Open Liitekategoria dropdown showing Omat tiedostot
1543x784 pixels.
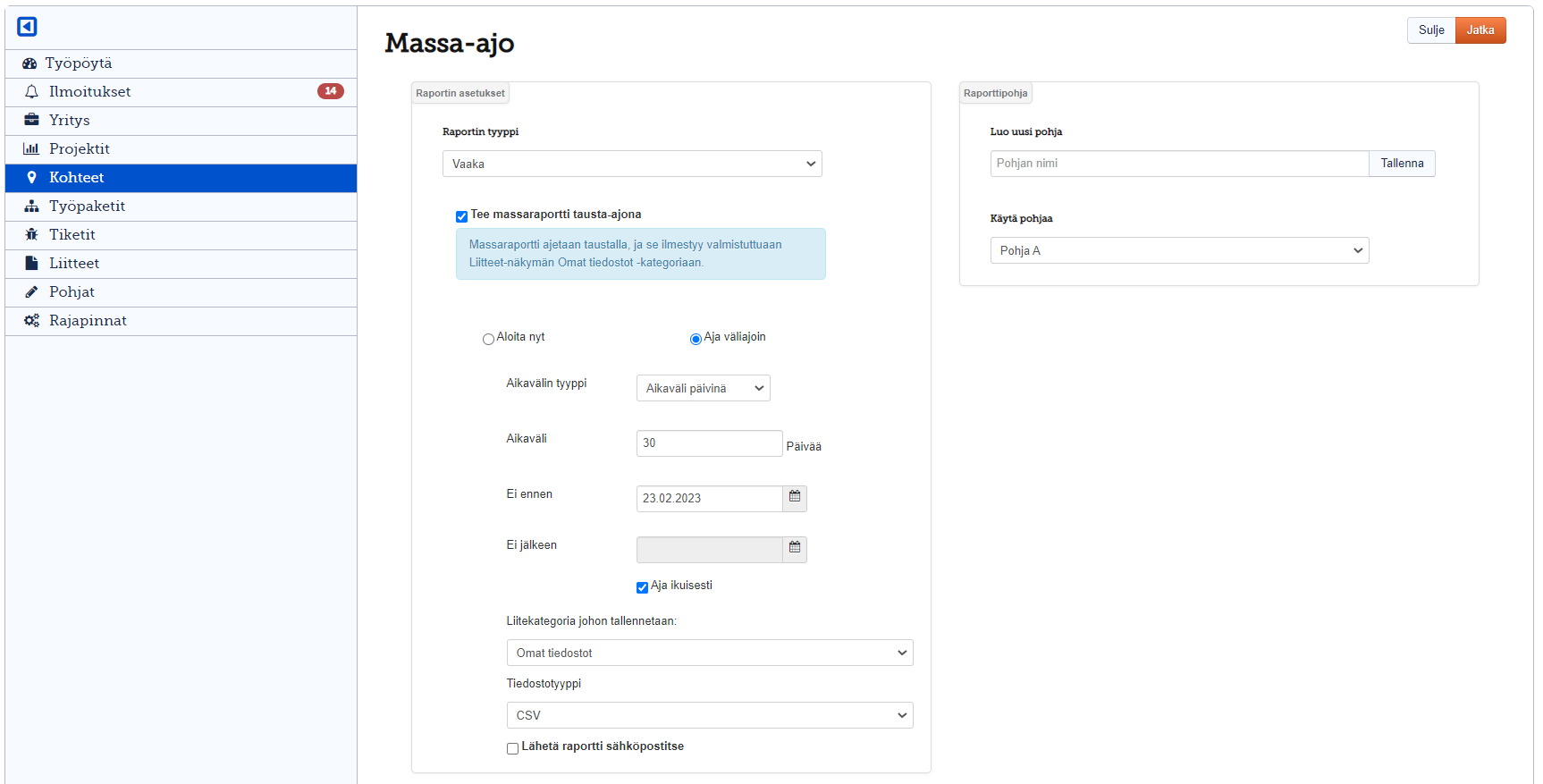coord(710,653)
